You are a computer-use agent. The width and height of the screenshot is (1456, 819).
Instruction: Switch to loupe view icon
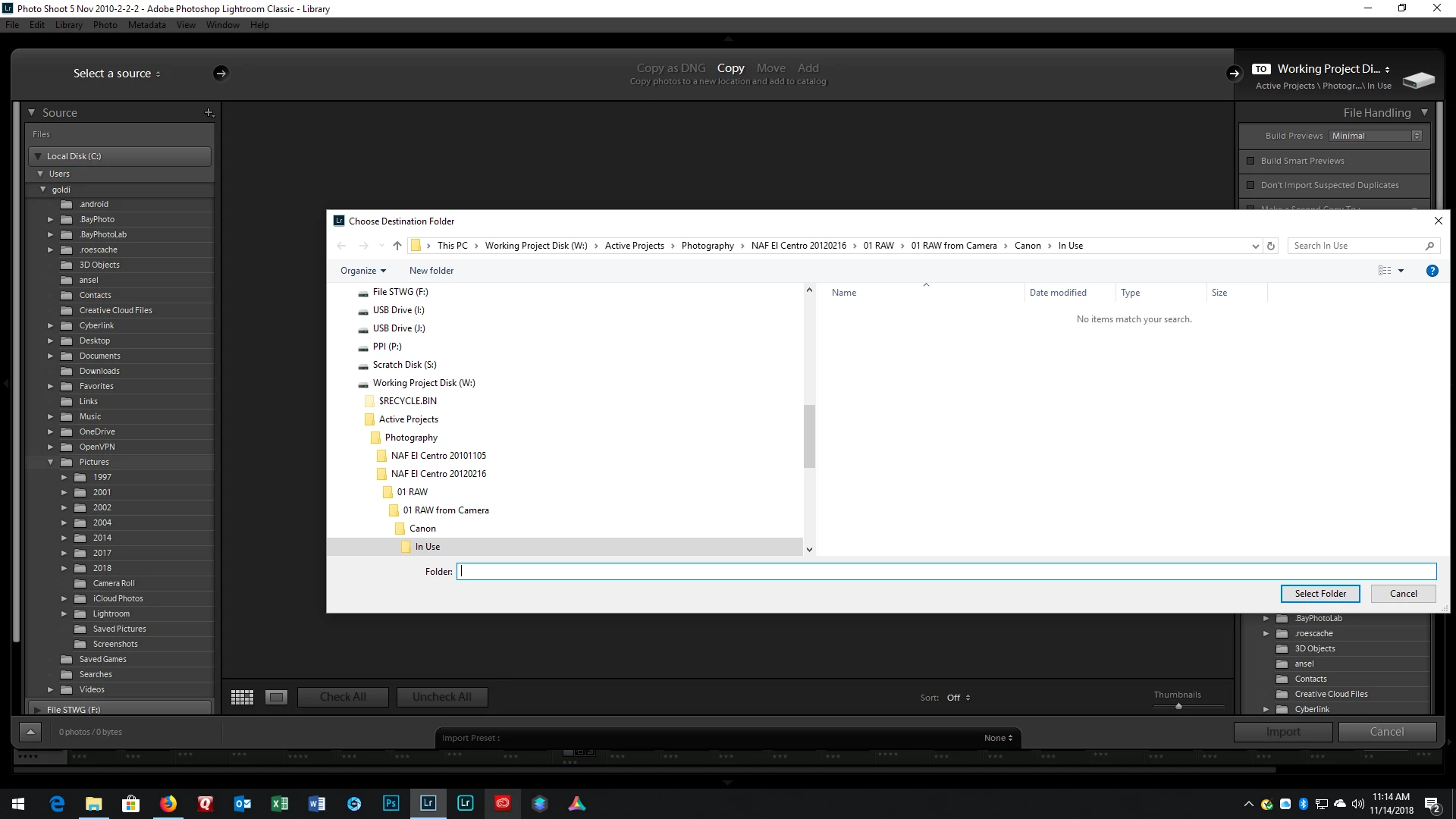pos(276,697)
